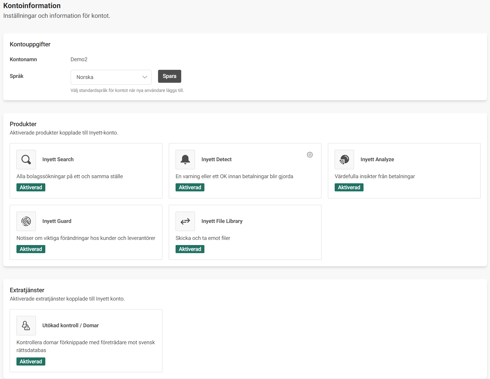
Task: Click the Extratjänster section heading
Action: point(27,290)
